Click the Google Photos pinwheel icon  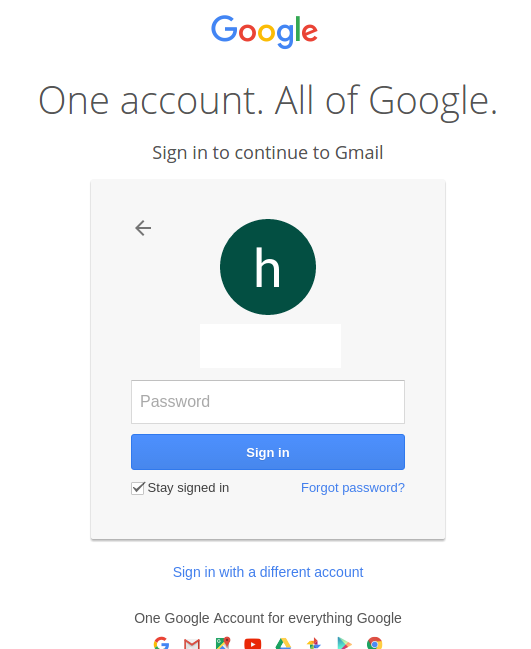point(314,643)
